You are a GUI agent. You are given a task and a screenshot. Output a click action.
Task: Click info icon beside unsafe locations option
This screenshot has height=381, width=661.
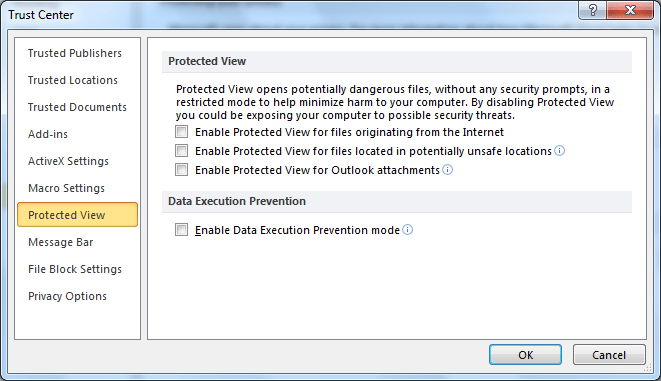559,150
